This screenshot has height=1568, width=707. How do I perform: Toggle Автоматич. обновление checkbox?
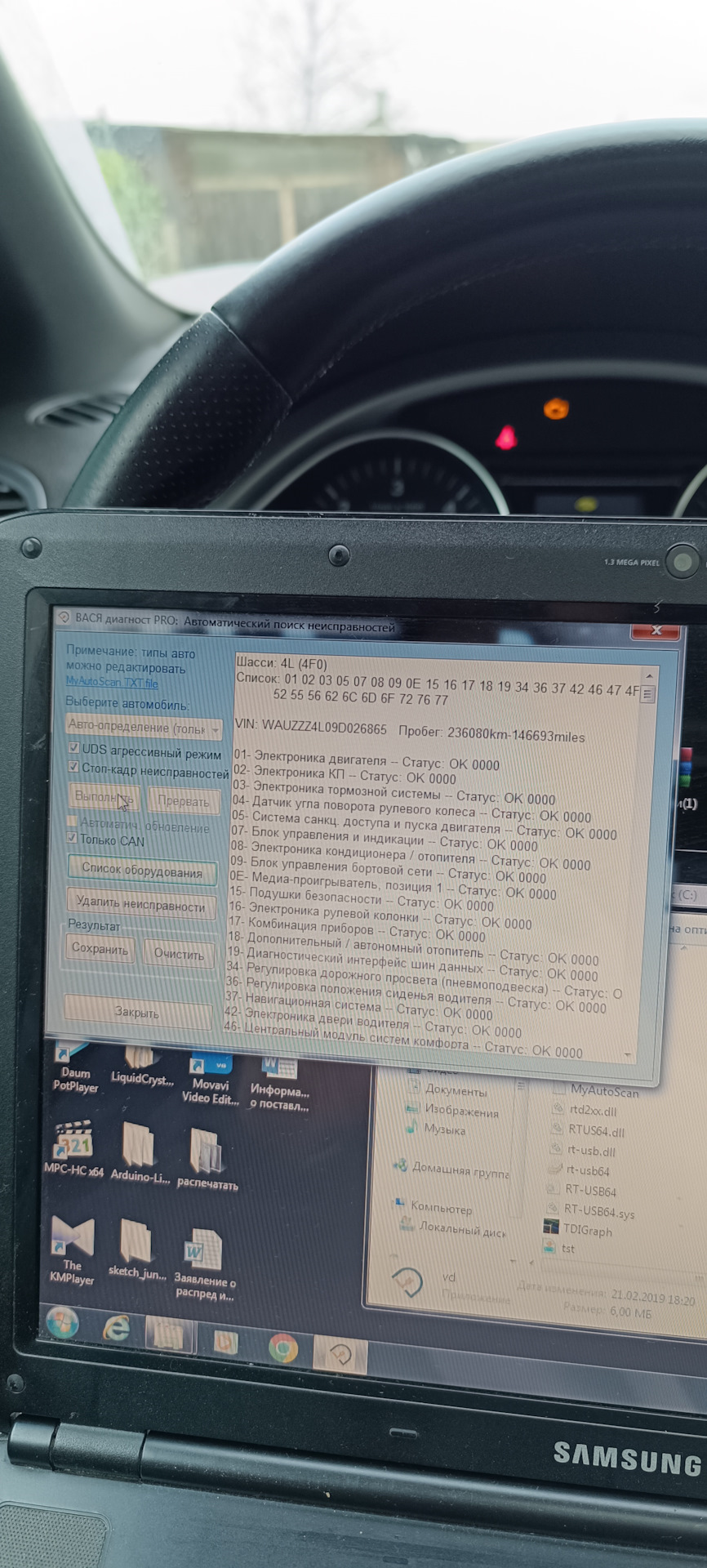point(72,821)
